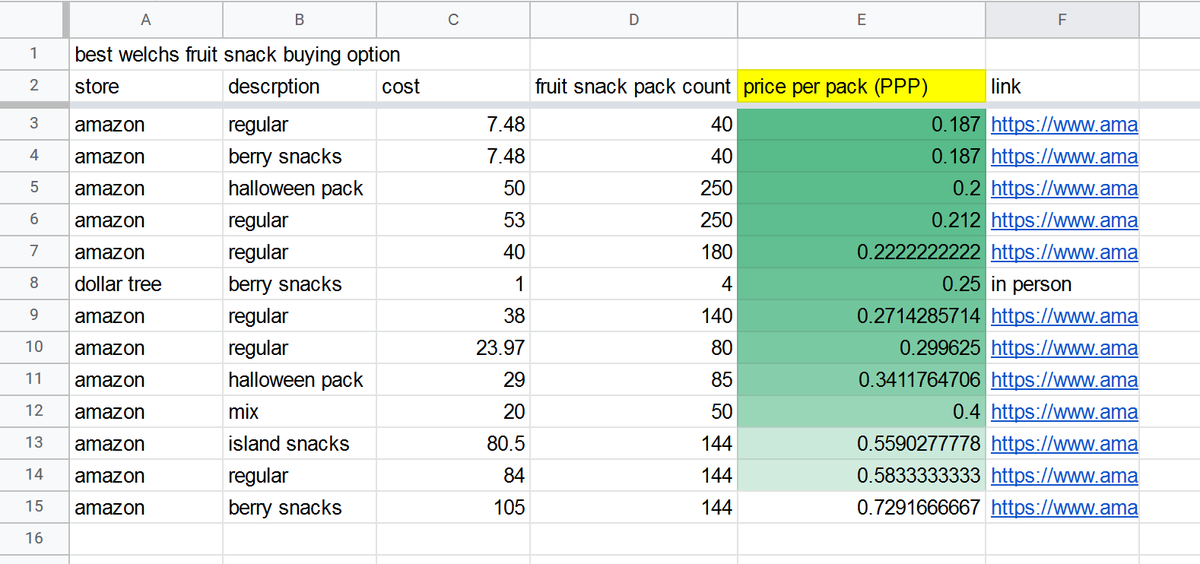This screenshot has height=564, width=1200.
Task: Click the PPP value '0.299625'
Action: [x=861, y=348]
